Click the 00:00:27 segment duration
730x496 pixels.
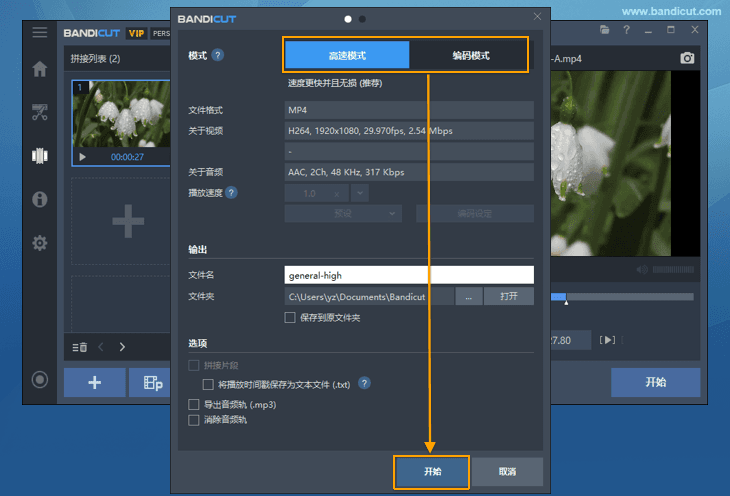point(127,157)
